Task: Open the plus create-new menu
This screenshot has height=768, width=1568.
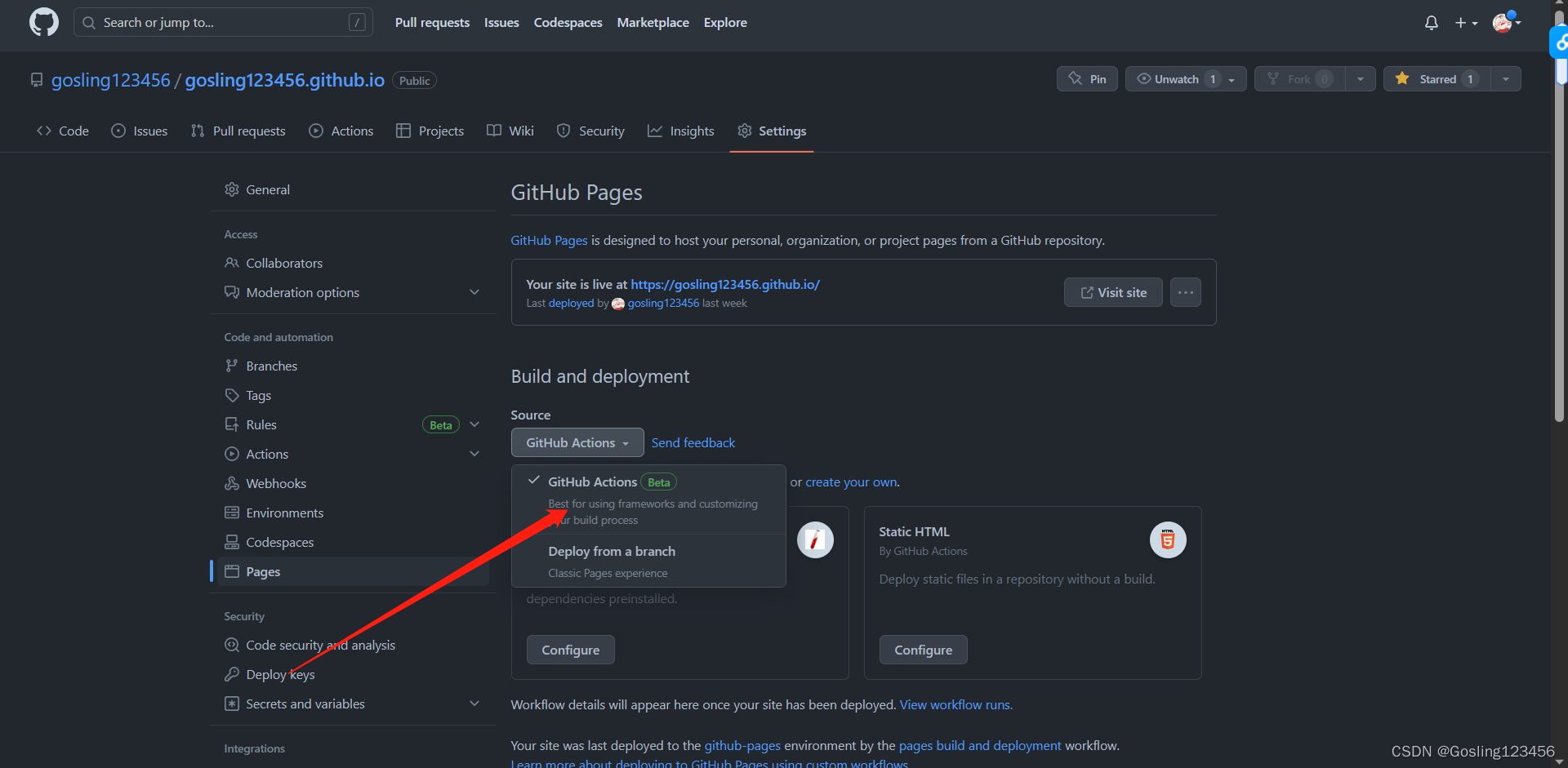Action: (x=1466, y=23)
